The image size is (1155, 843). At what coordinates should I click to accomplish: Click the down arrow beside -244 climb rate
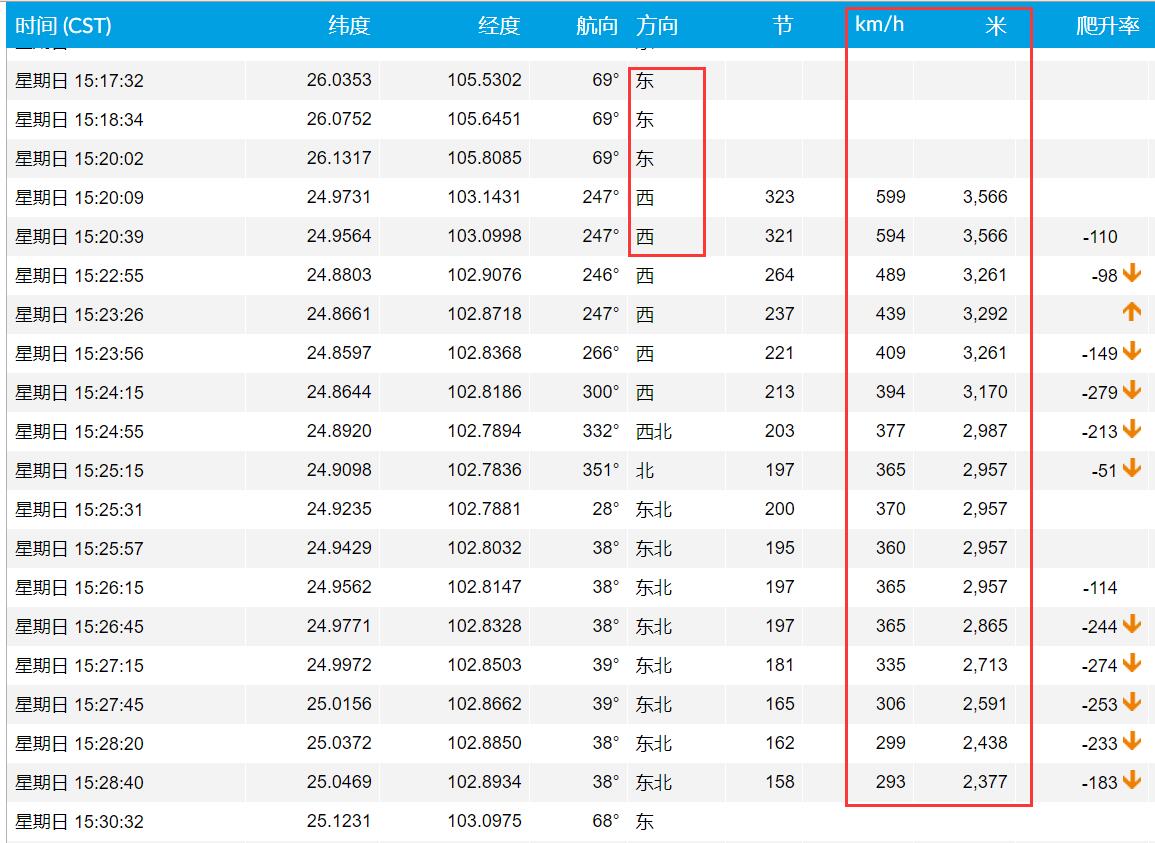point(1131,625)
